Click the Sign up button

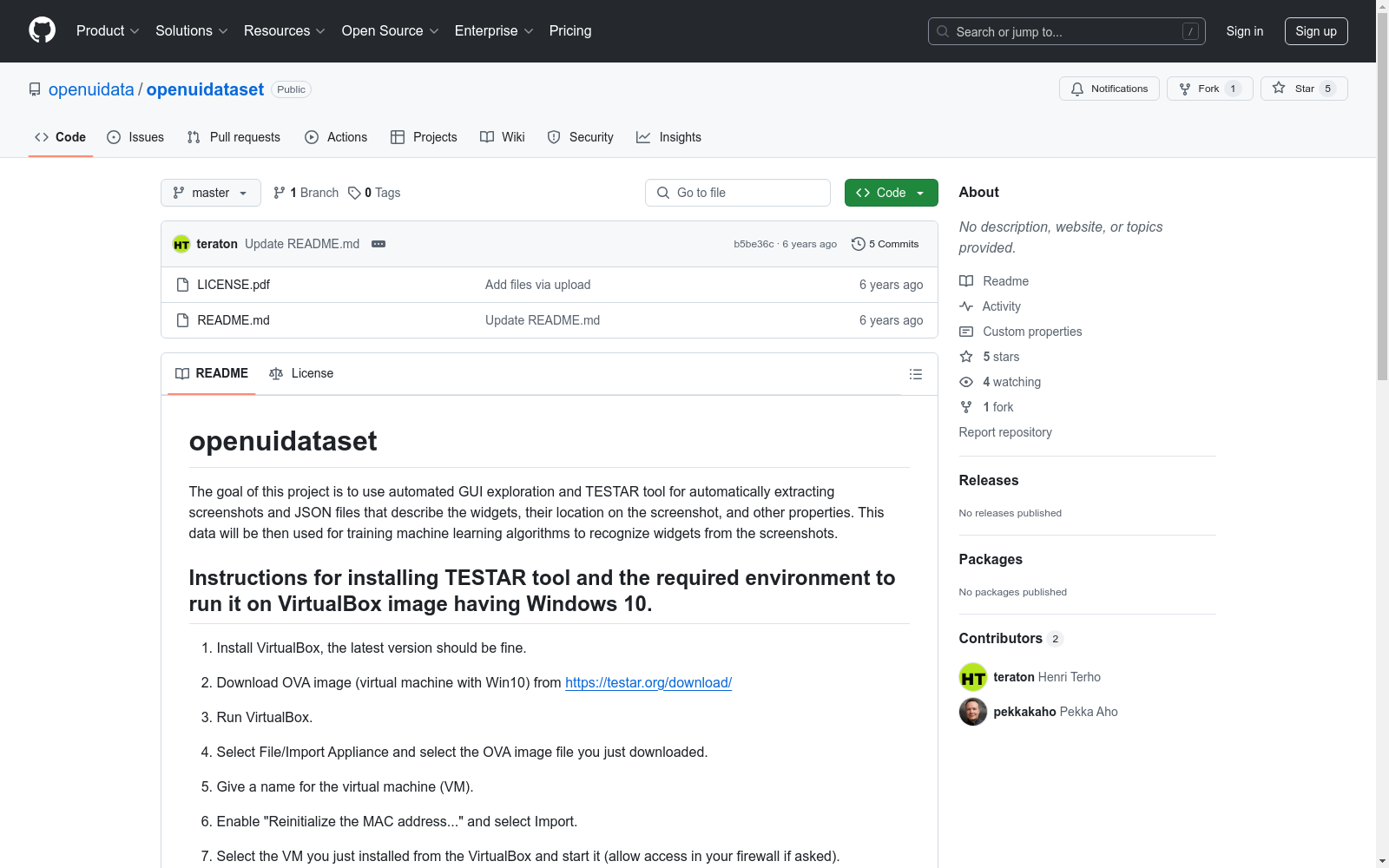click(x=1316, y=31)
